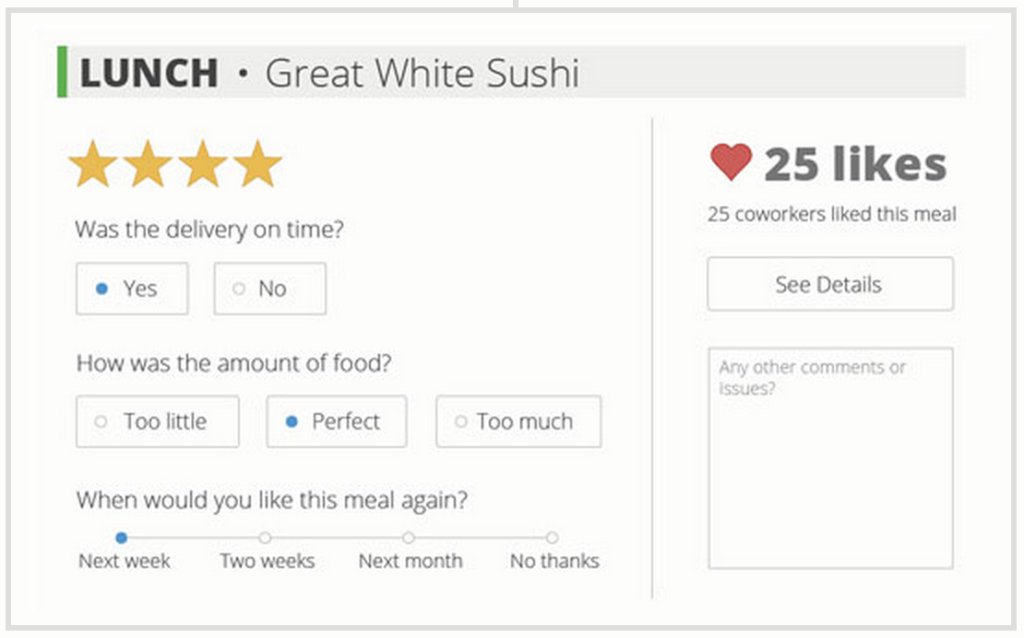The width and height of the screenshot is (1024, 638).
Task: Set meal repeat slider to Next week
Action: 122,538
